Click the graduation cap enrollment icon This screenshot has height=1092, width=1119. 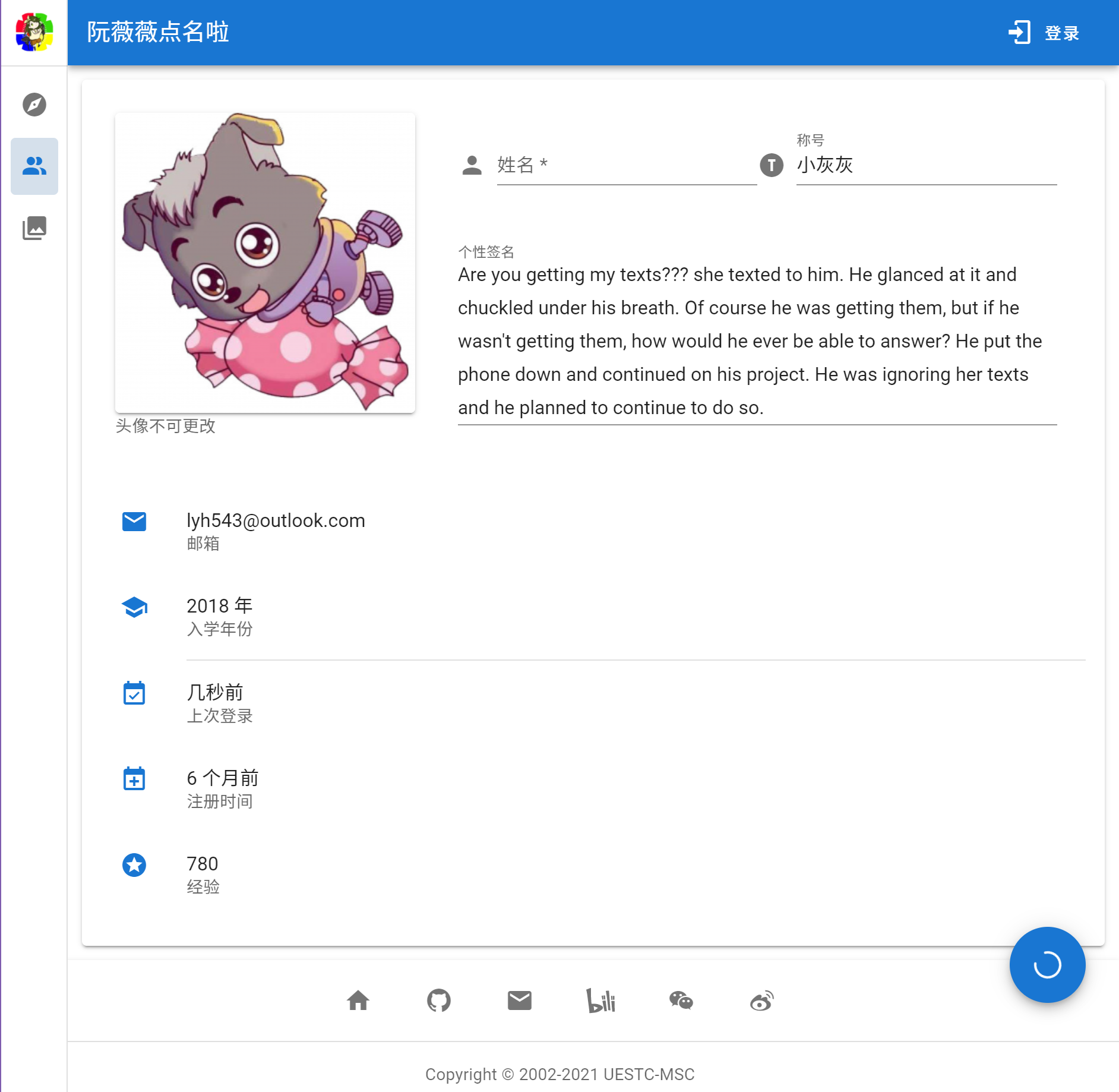(x=134, y=607)
